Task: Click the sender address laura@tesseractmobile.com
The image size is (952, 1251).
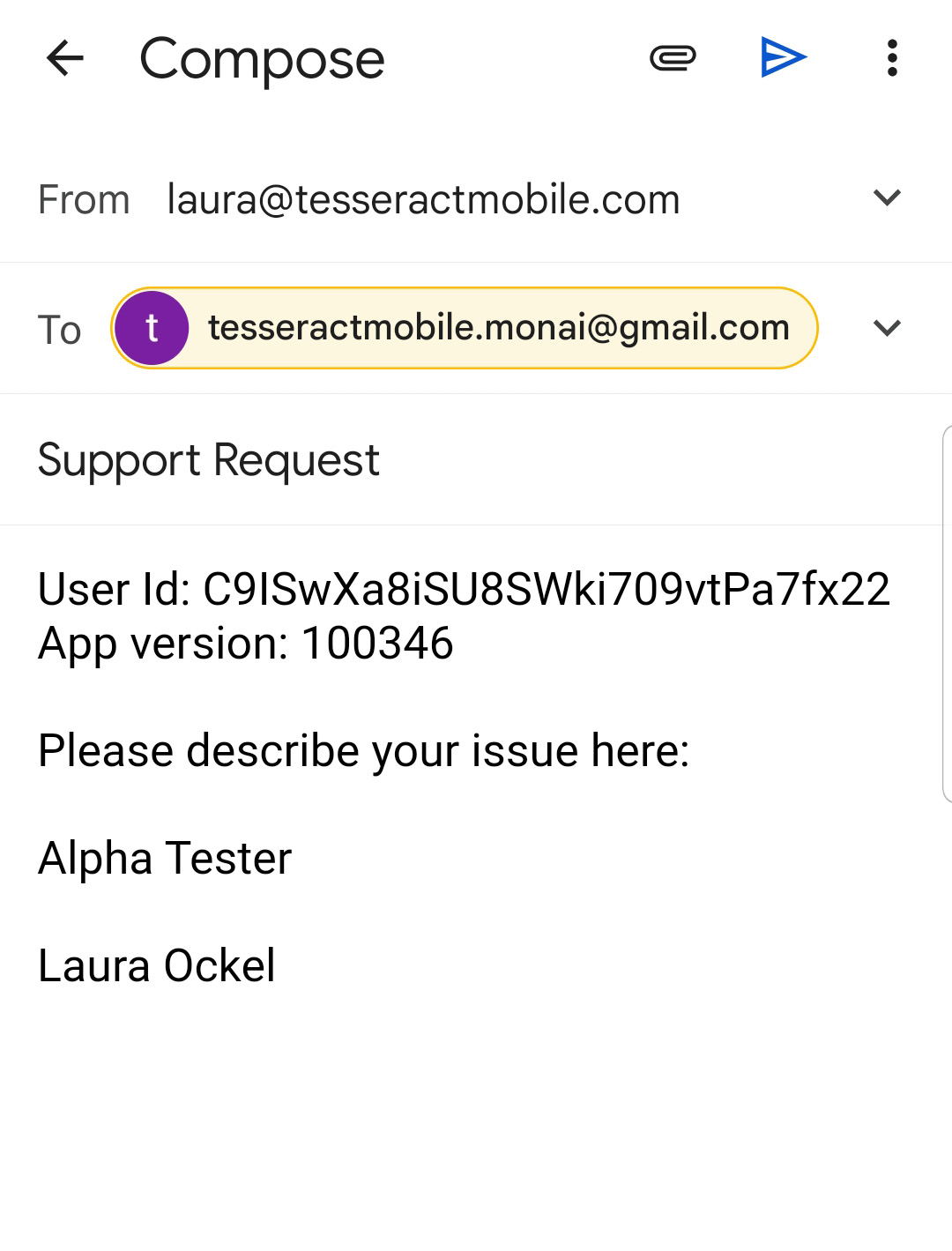Action: point(423,199)
